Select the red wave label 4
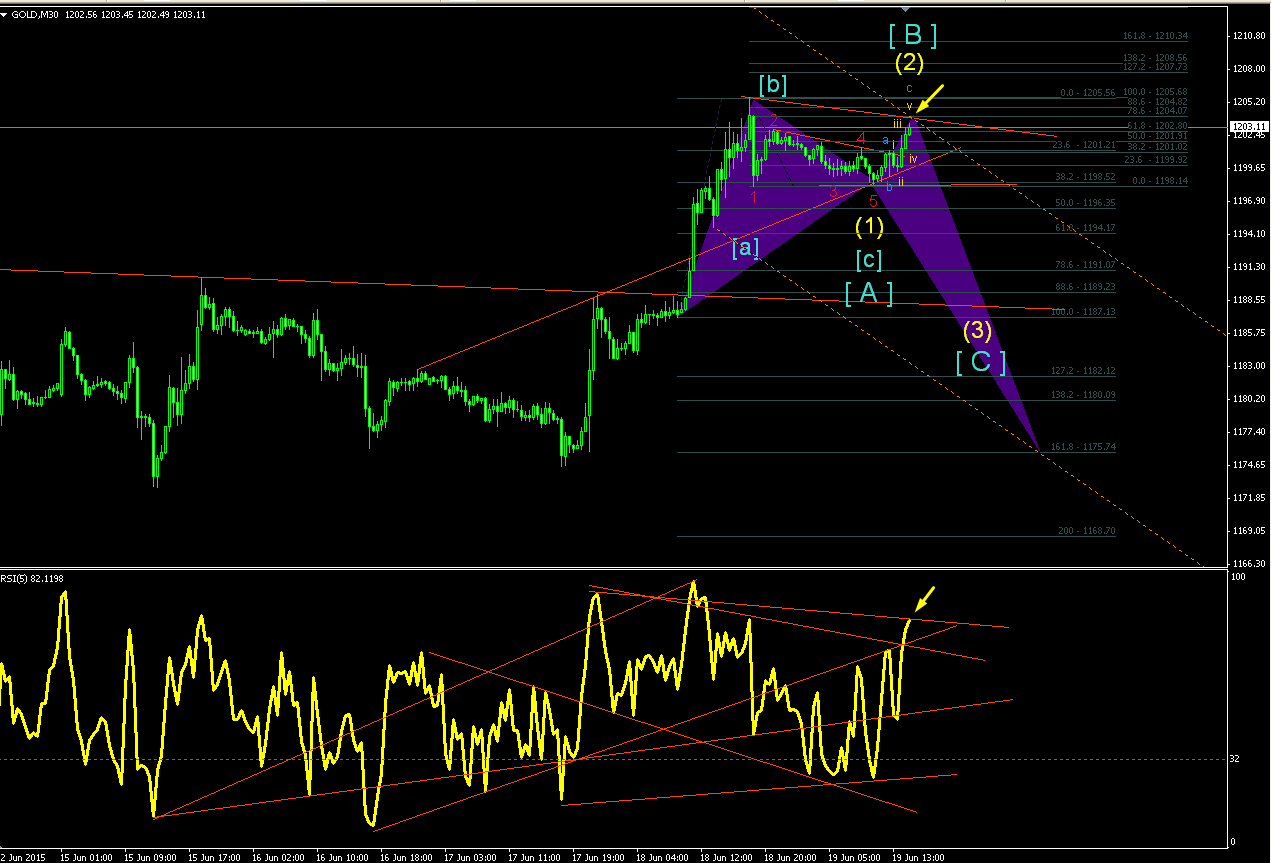The height and width of the screenshot is (863, 1271). click(860, 138)
